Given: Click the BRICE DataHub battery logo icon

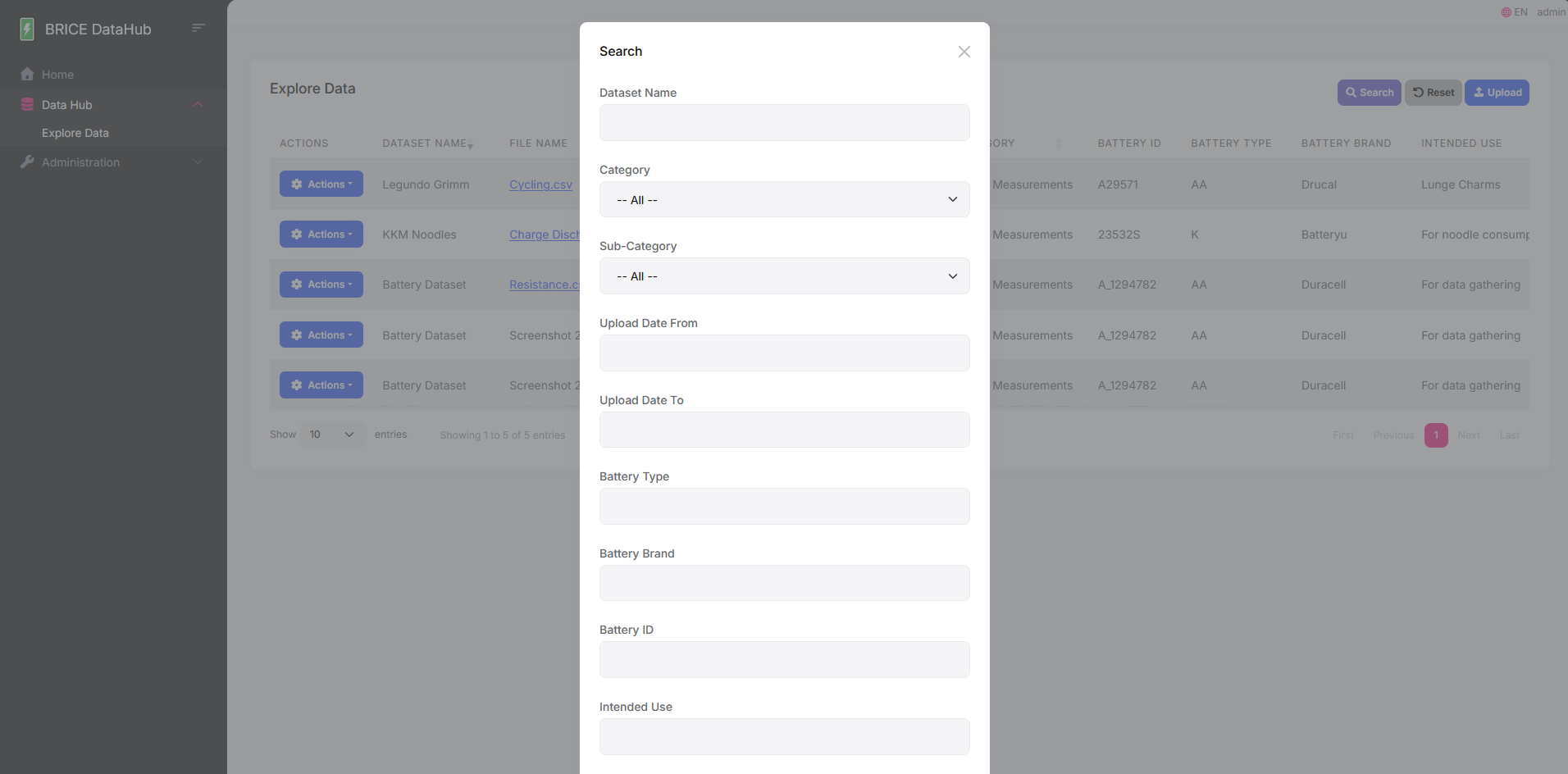Looking at the screenshot, I should click(x=27, y=30).
